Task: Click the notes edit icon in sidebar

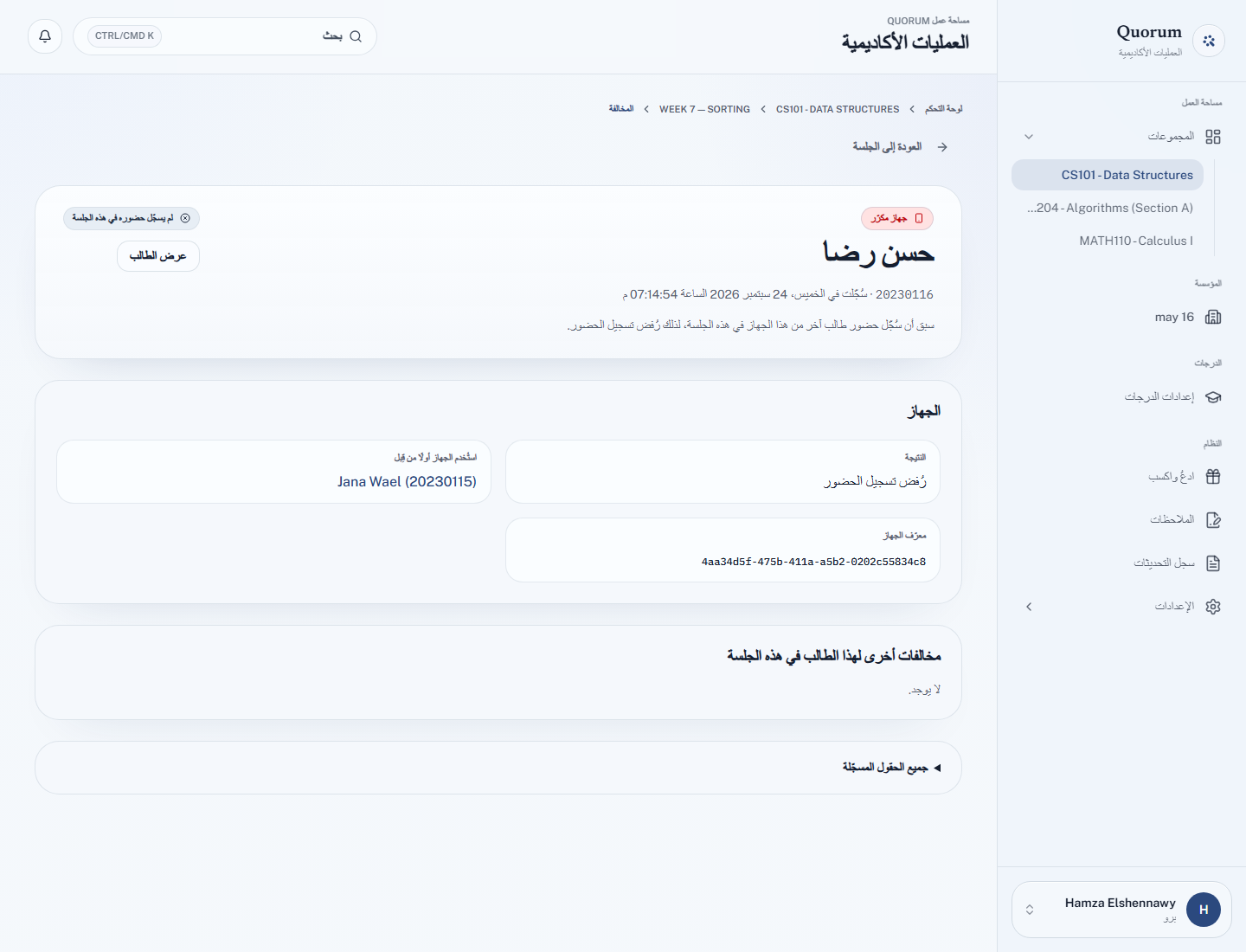Action: (1213, 520)
